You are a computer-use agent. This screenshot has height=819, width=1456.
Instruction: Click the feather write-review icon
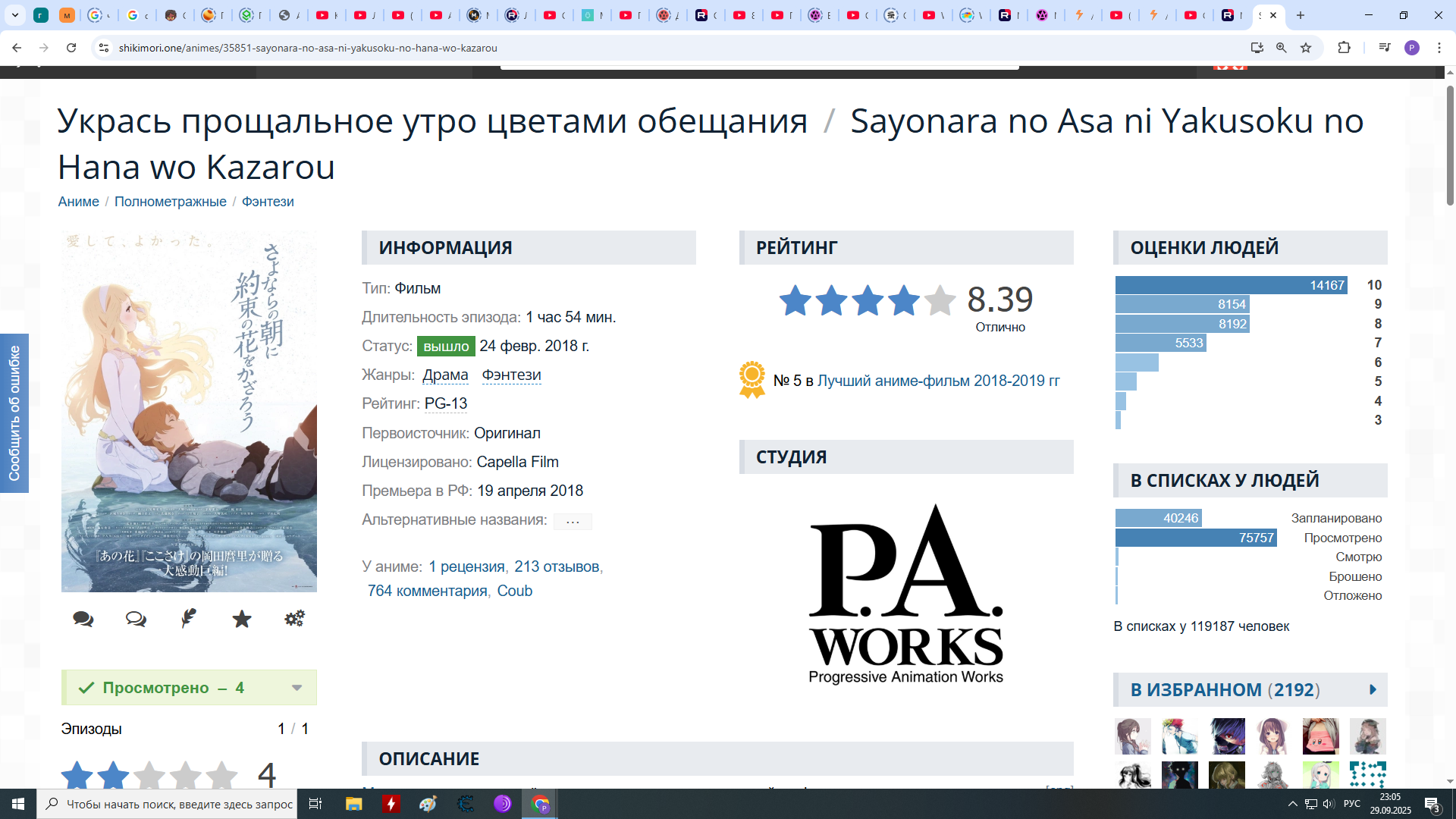(x=189, y=618)
